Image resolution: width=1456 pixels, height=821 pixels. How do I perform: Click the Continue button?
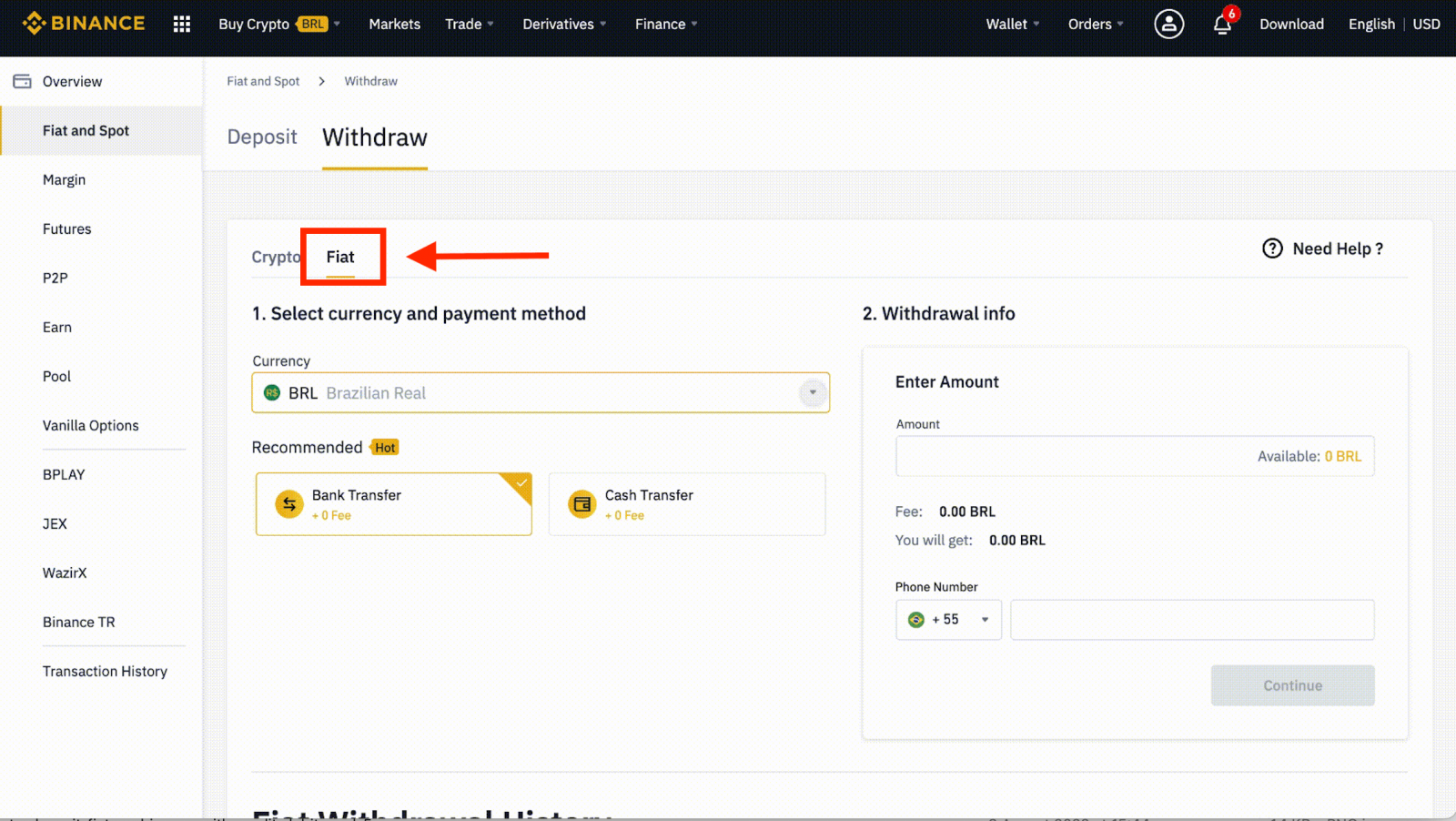(1291, 685)
